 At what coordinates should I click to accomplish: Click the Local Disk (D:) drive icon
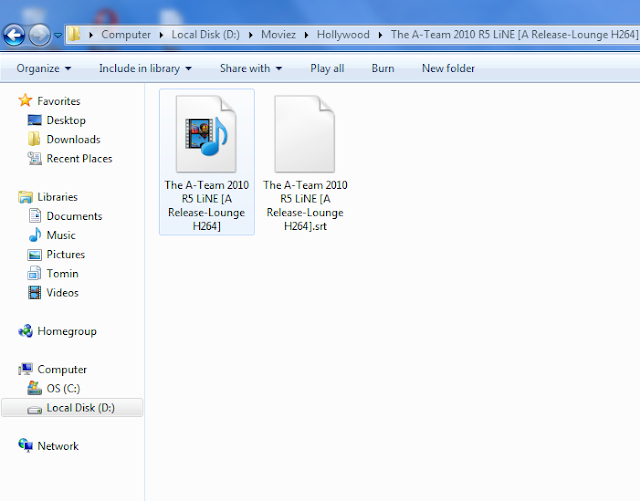click(x=34, y=409)
